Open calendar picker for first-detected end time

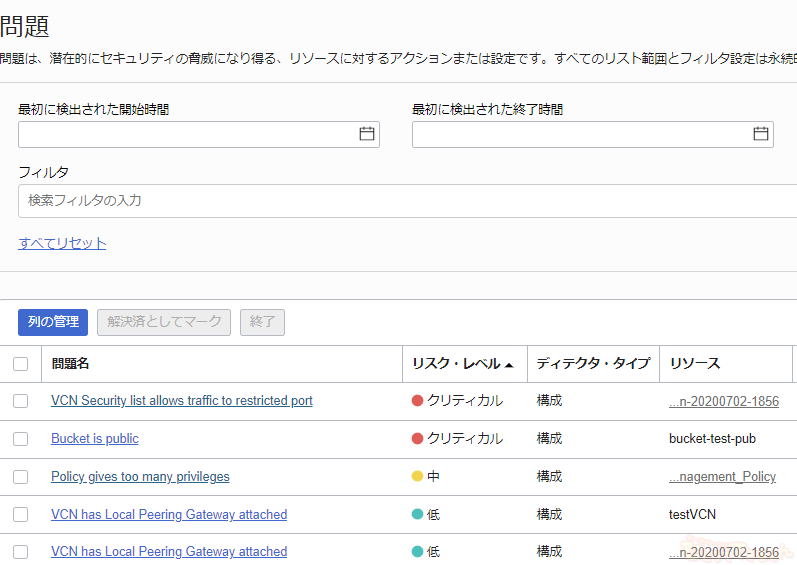760,134
